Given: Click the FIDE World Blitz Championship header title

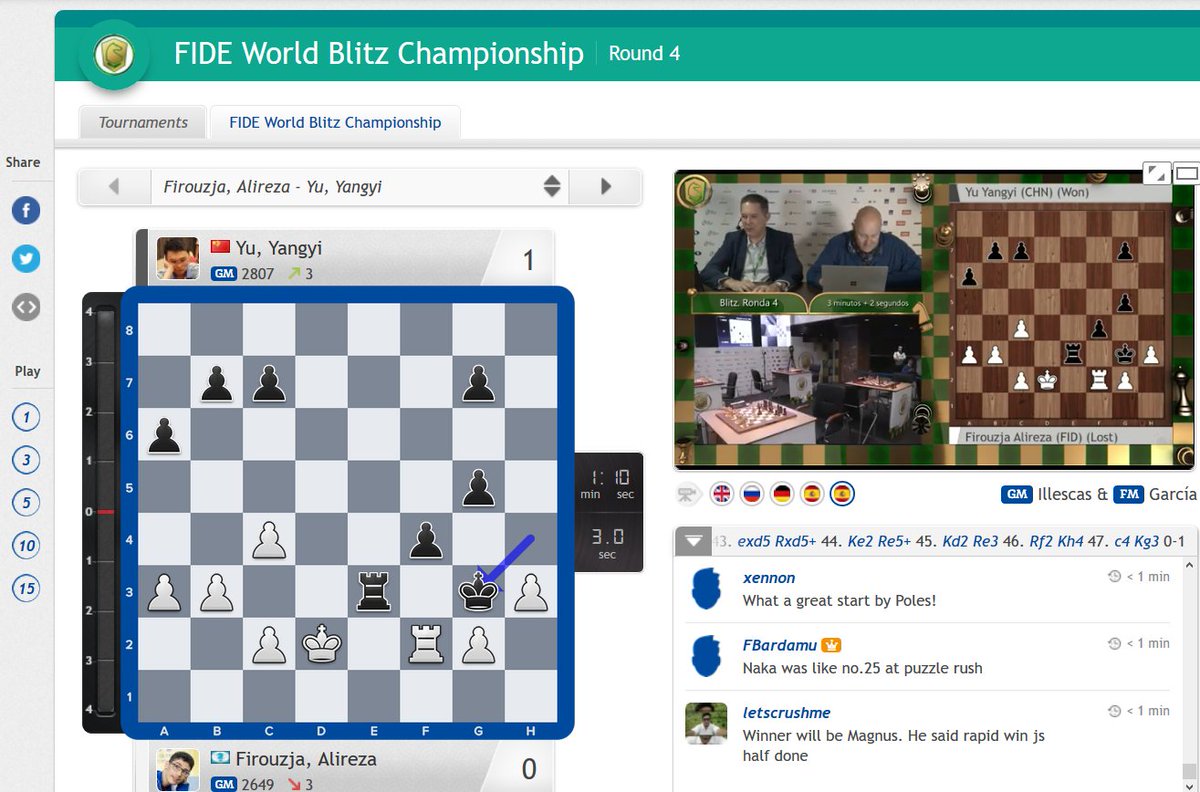Looking at the screenshot, I should point(378,53).
